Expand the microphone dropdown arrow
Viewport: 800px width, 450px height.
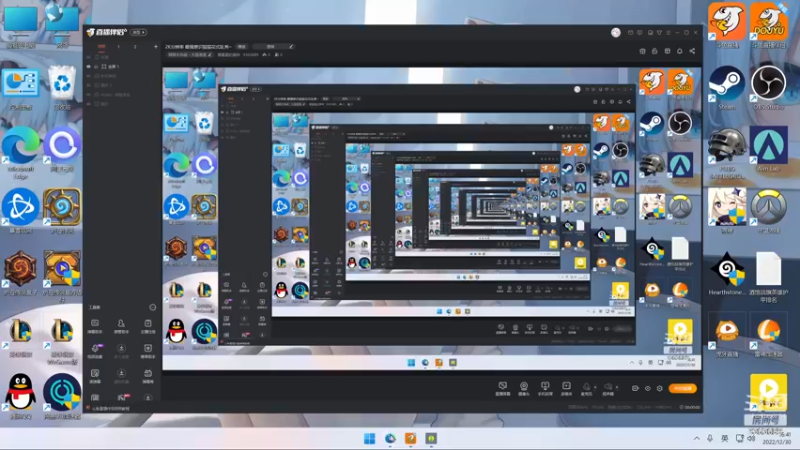[595, 387]
